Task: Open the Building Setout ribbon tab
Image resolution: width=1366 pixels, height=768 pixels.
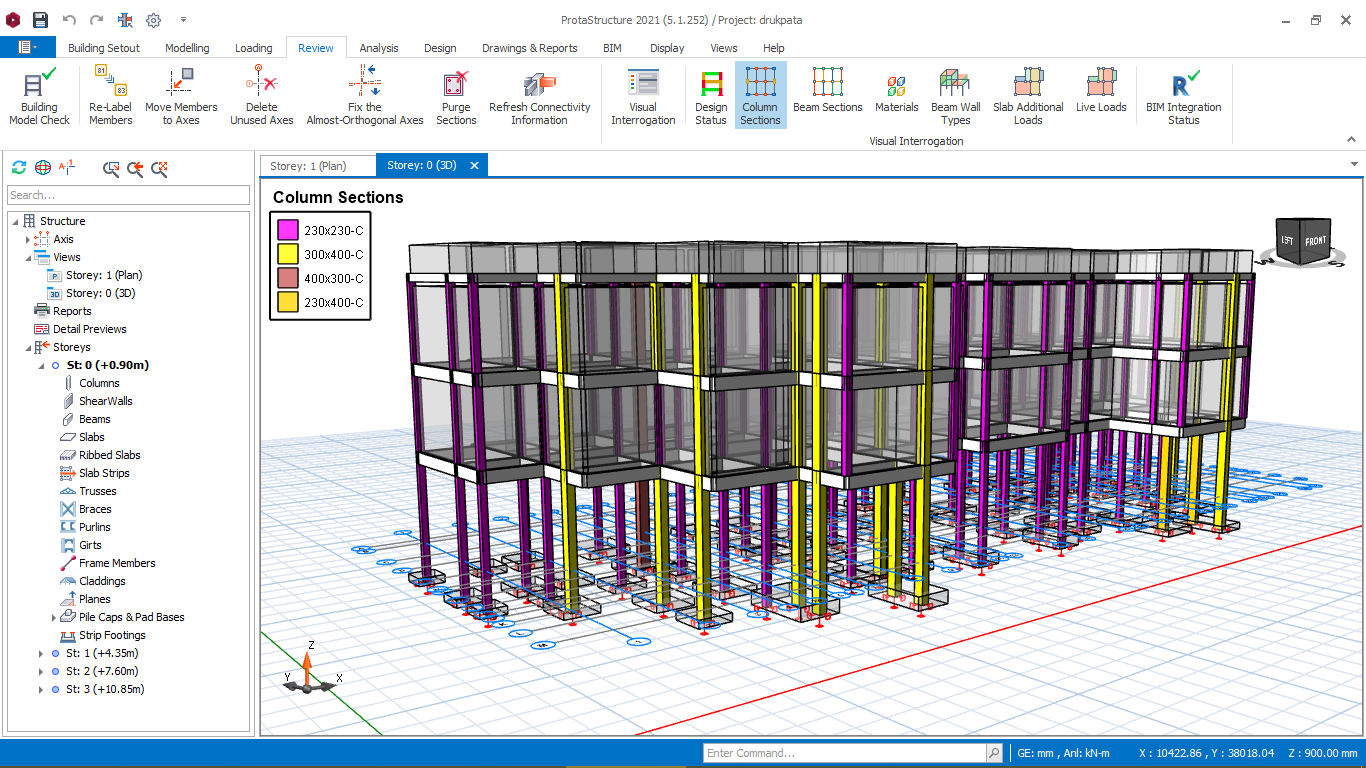Action: pyautogui.click(x=104, y=48)
